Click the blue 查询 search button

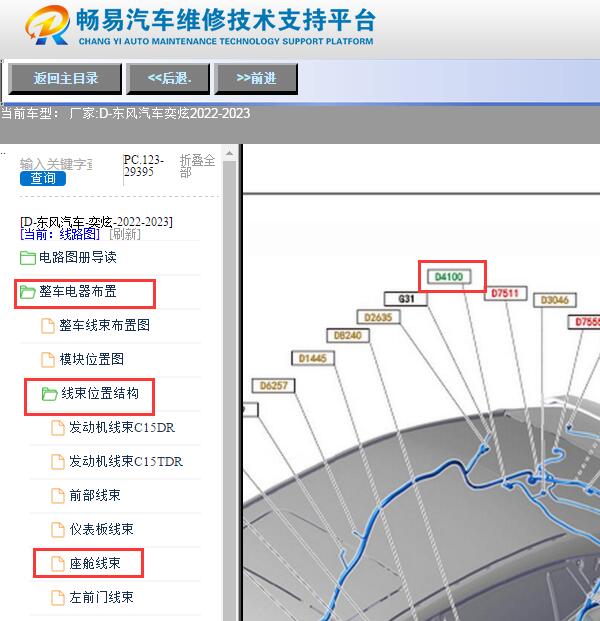[x=43, y=178]
